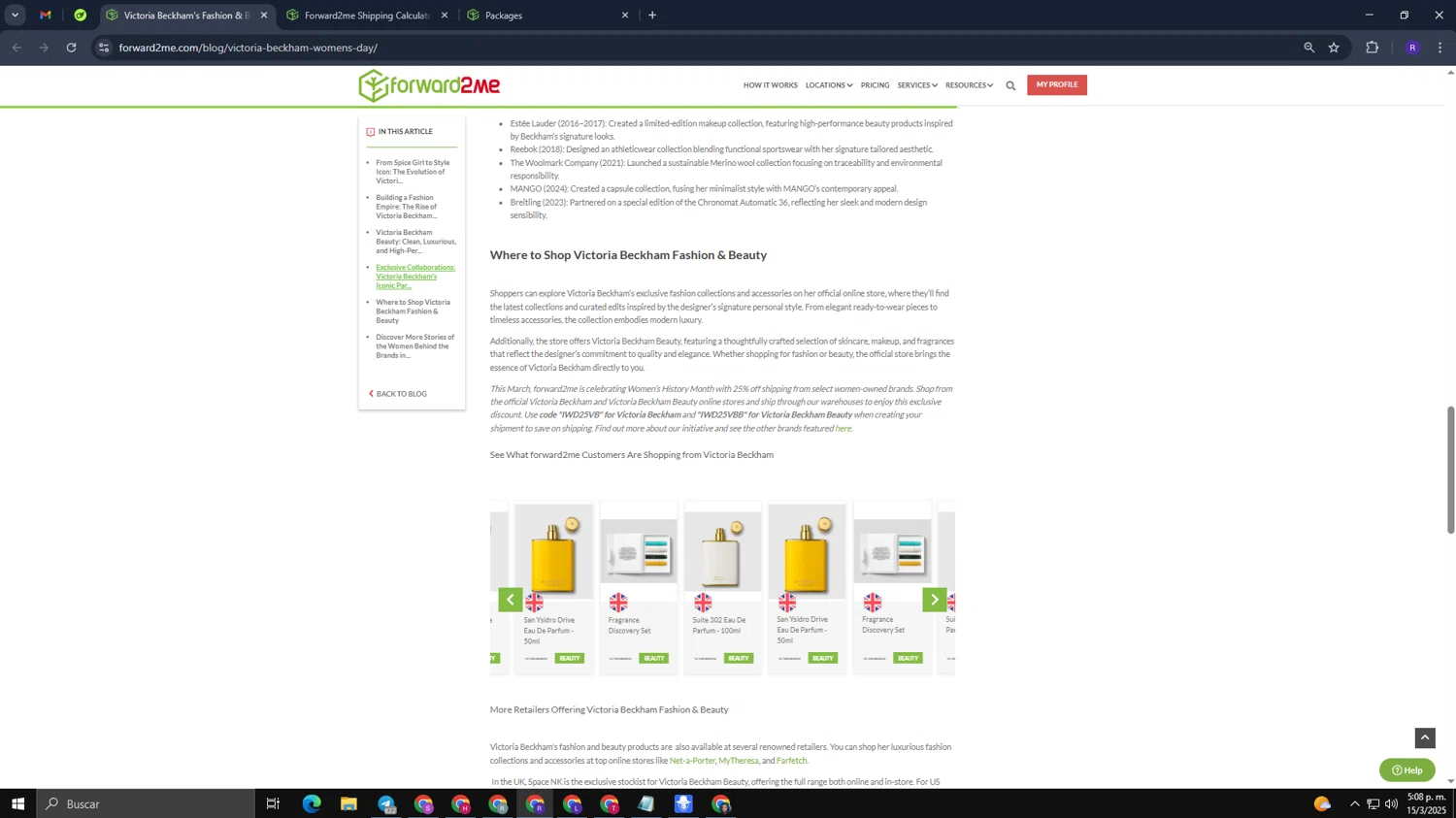This screenshot has height=818, width=1456.
Task: Open the site search magnifier
Action: (x=1010, y=86)
